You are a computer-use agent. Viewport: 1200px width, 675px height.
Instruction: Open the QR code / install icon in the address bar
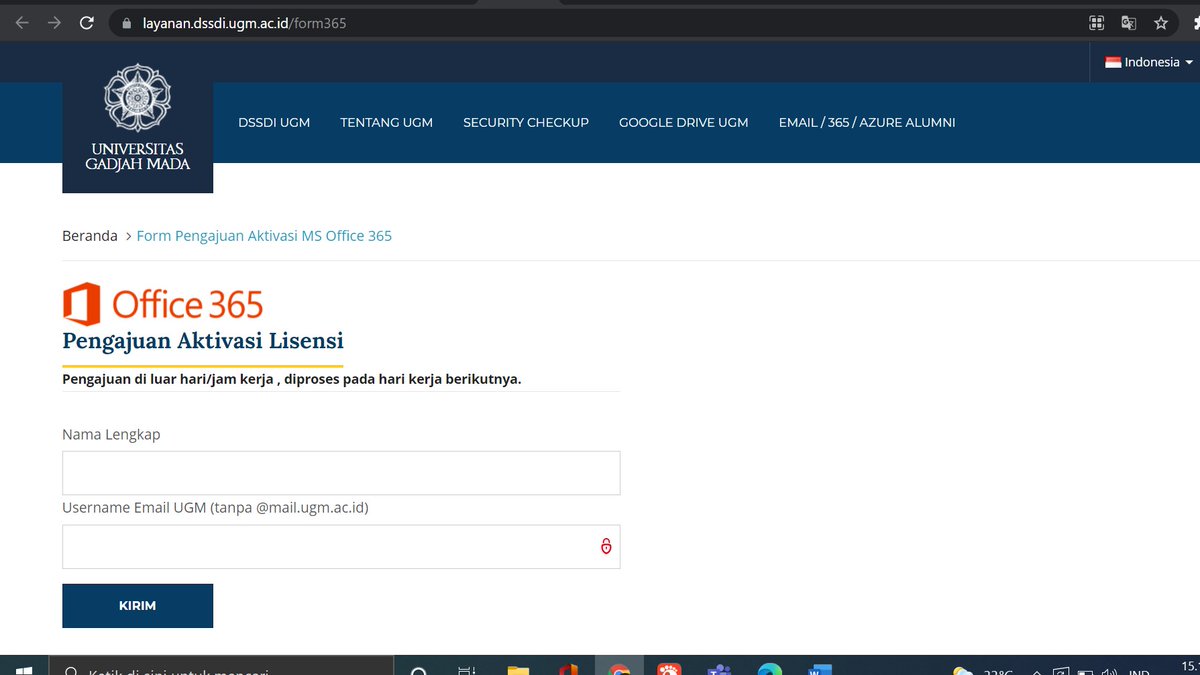click(1096, 22)
